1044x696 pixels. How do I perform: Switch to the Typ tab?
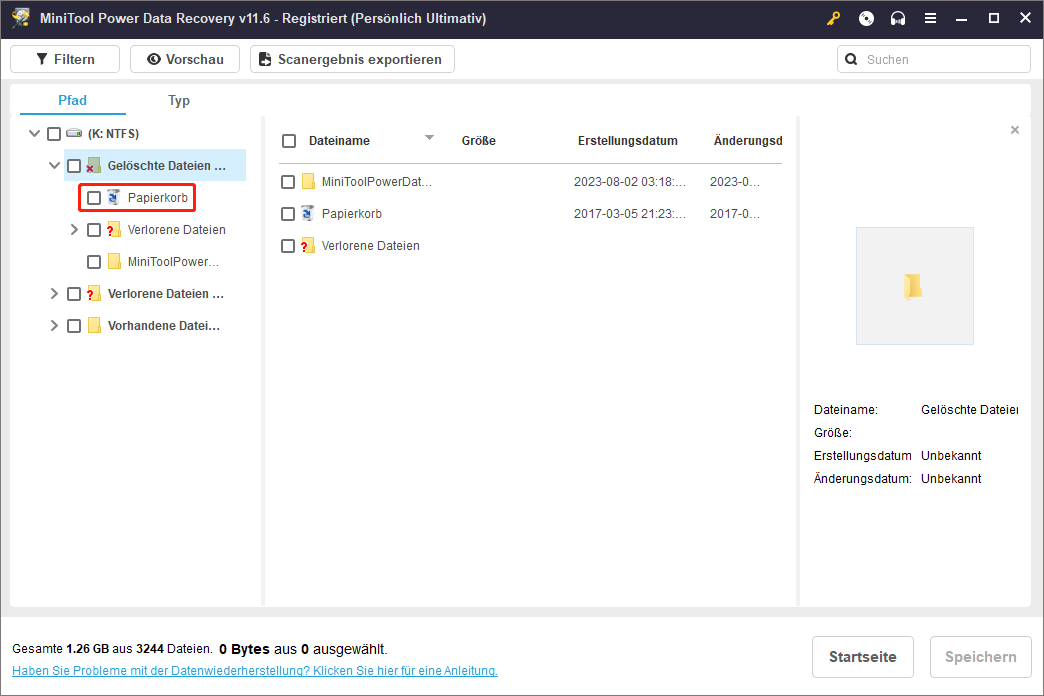(179, 101)
